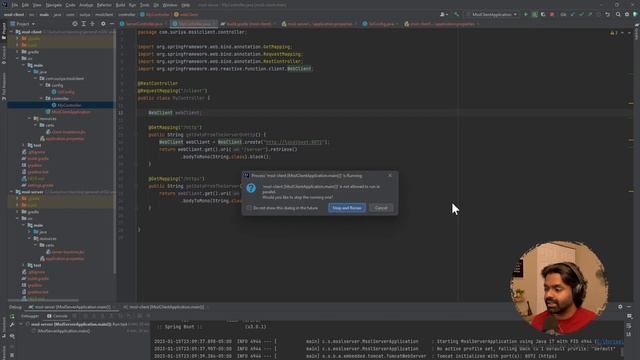Select MsslClientApplication in project tree
The image size is (640, 360).
(68, 112)
